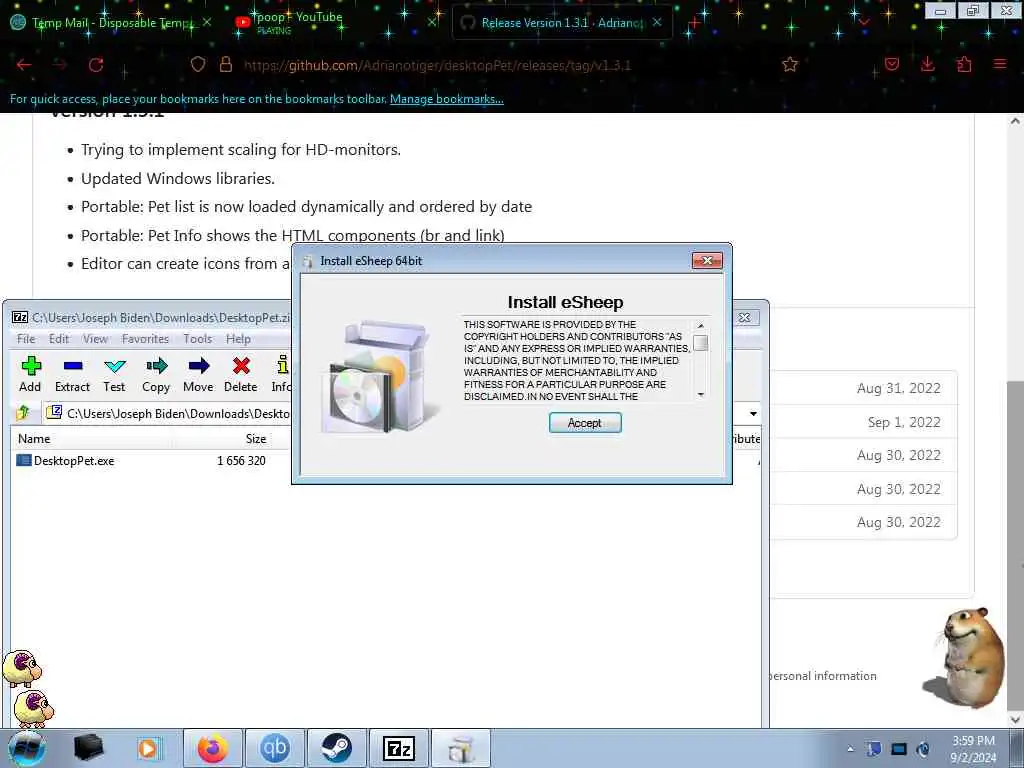Click media player taskbar icon

[148, 748]
